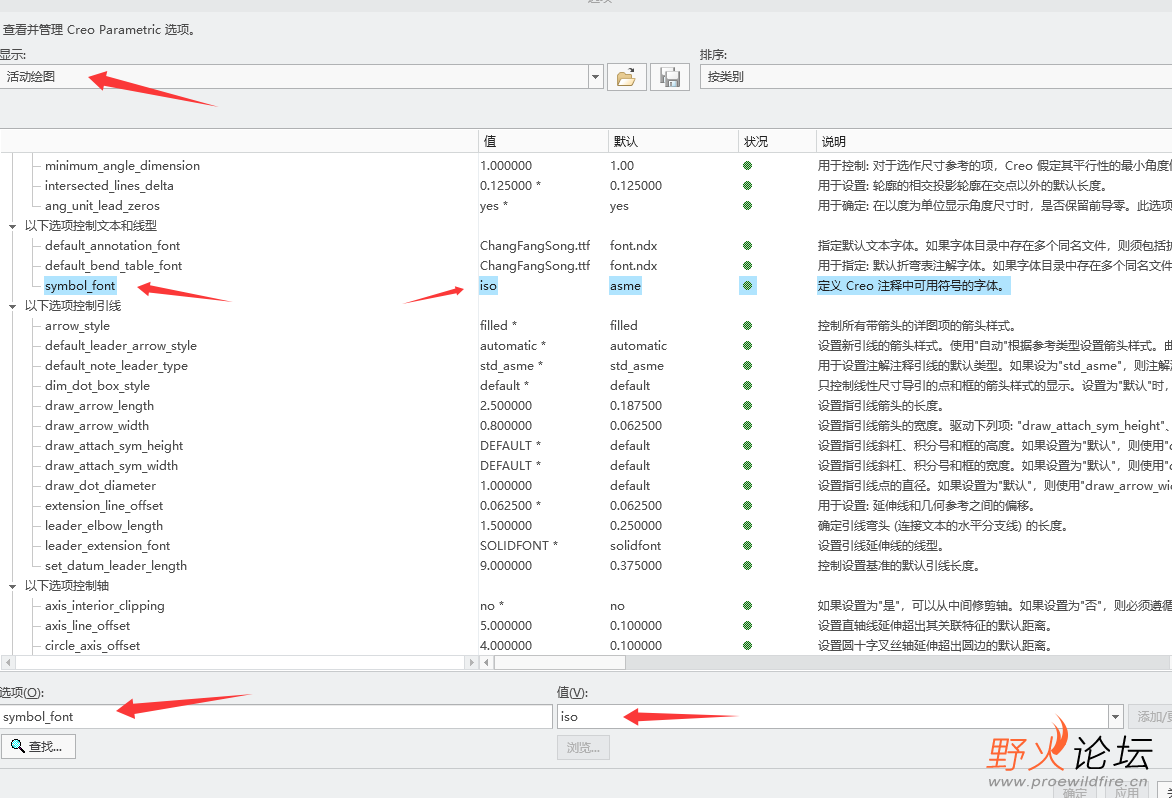Screen dimensions: 1172x798
Task: Click the green status dot for symbol_font
Action: tap(747, 285)
